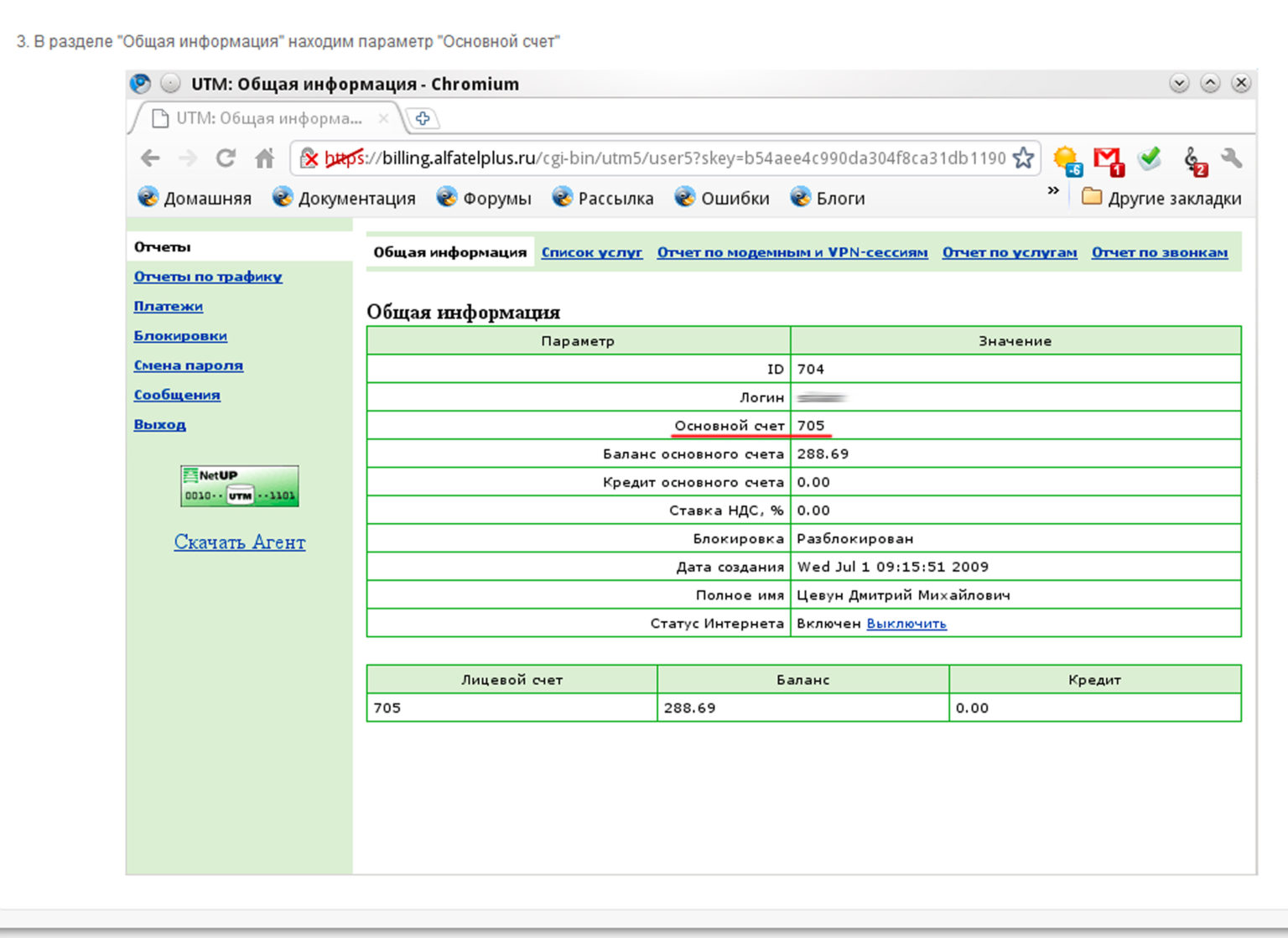This screenshot has height=938, width=1288.
Task: Click the round window menu button in title bar
Action: click(x=170, y=84)
